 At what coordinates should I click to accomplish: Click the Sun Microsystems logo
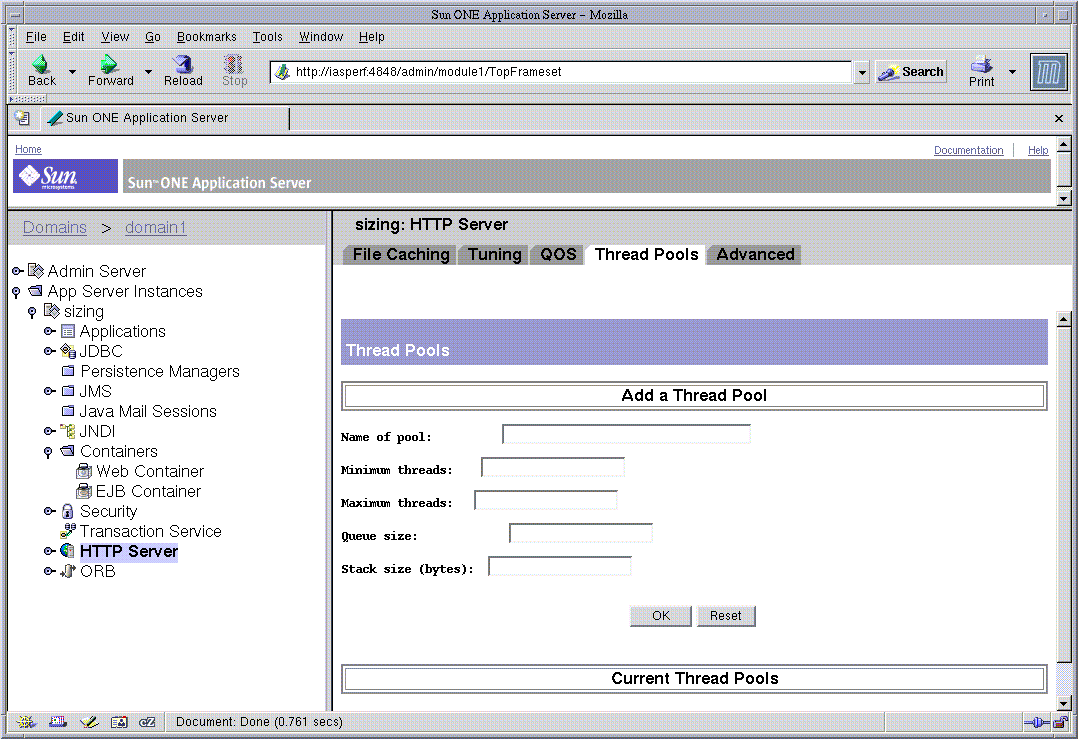(65, 176)
